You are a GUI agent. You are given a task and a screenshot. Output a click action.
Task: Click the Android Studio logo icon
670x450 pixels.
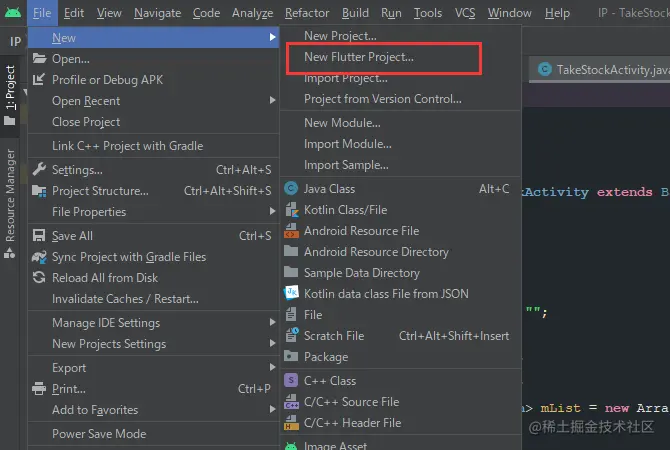click(13, 13)
